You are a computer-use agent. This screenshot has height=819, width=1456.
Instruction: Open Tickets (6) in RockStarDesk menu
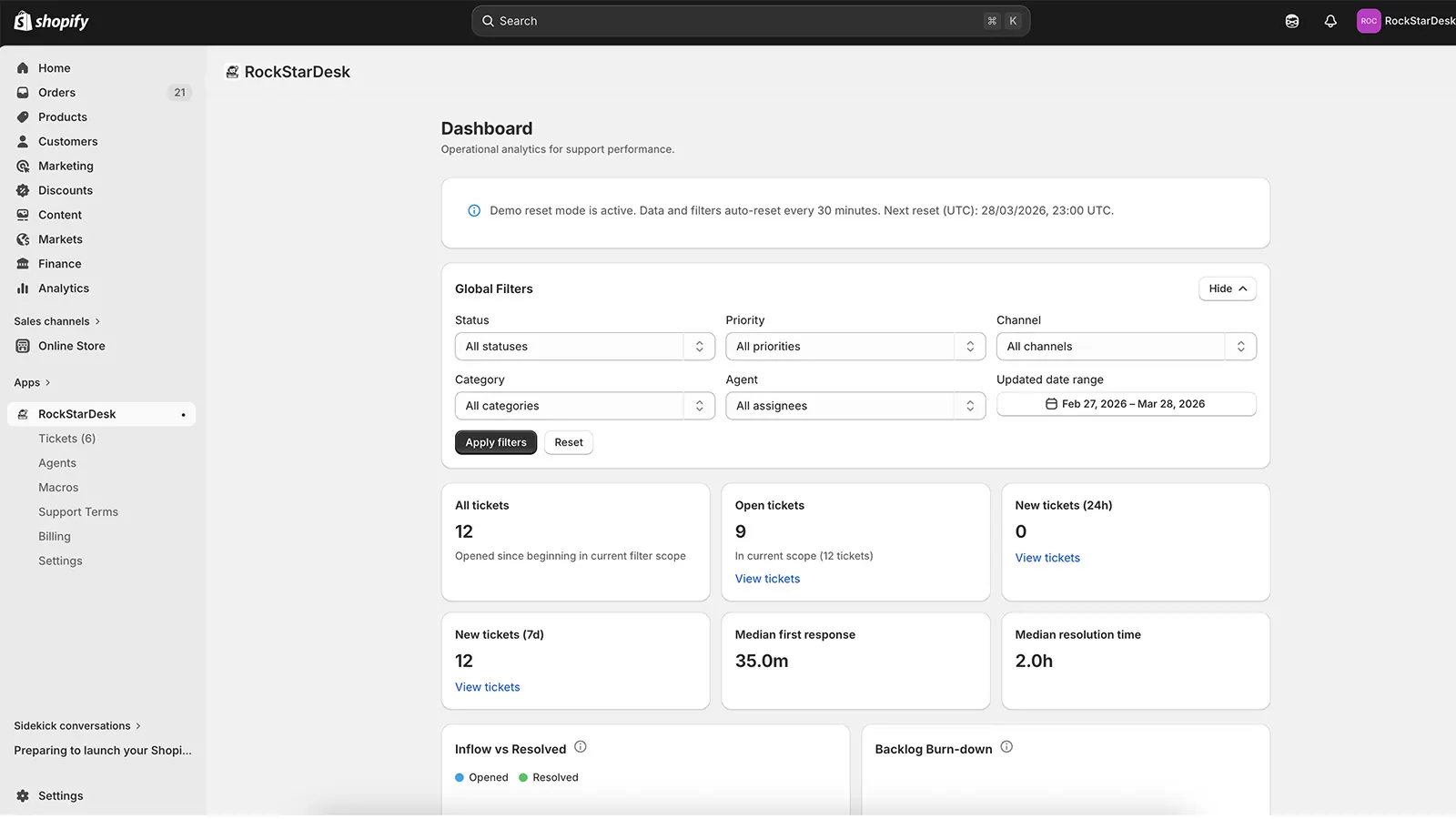point(66,439)
